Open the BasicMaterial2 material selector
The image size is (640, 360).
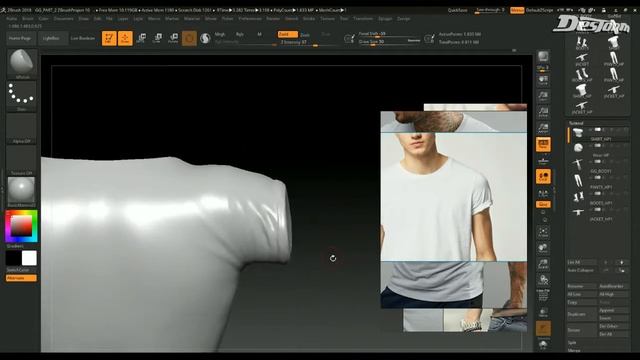click(x=22, y=192)
